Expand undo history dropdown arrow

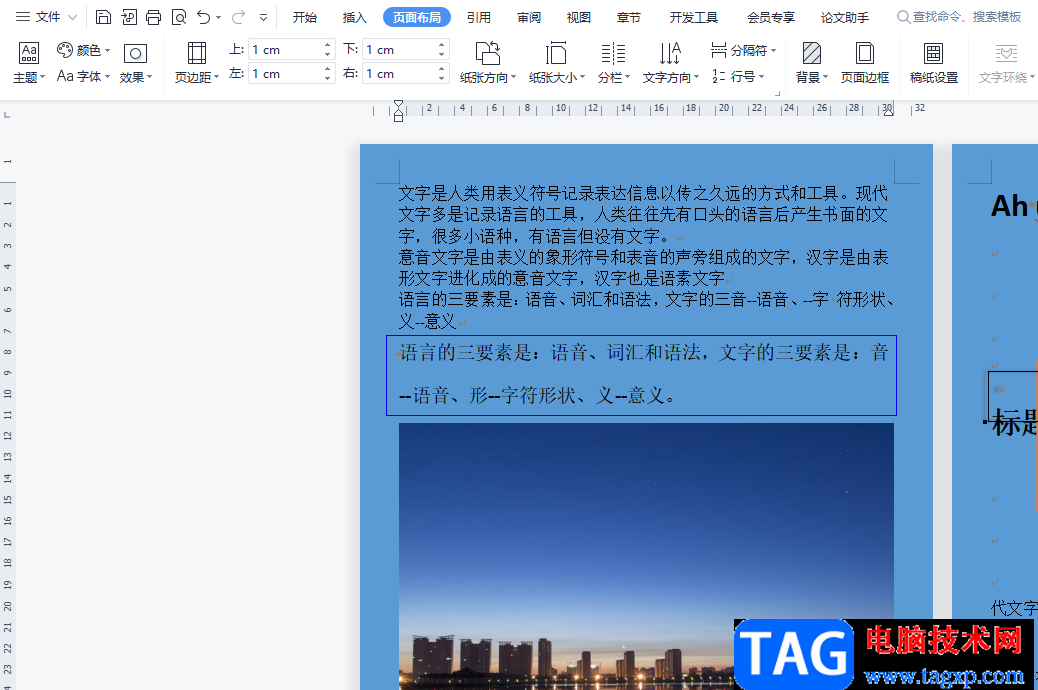coord(218,18)
